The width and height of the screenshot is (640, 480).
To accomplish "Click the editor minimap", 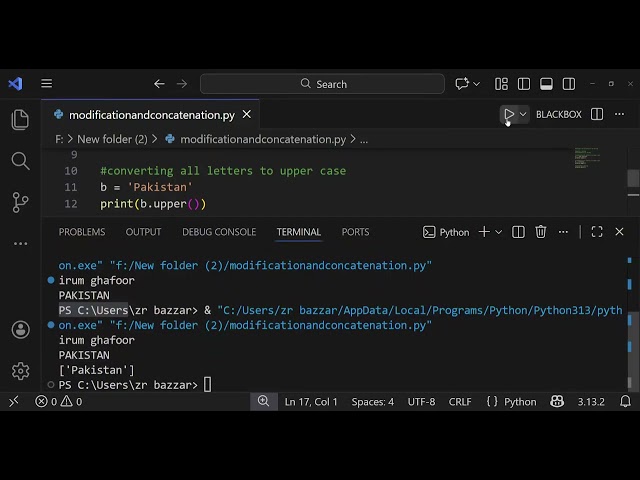I will (x=587, y=158).
